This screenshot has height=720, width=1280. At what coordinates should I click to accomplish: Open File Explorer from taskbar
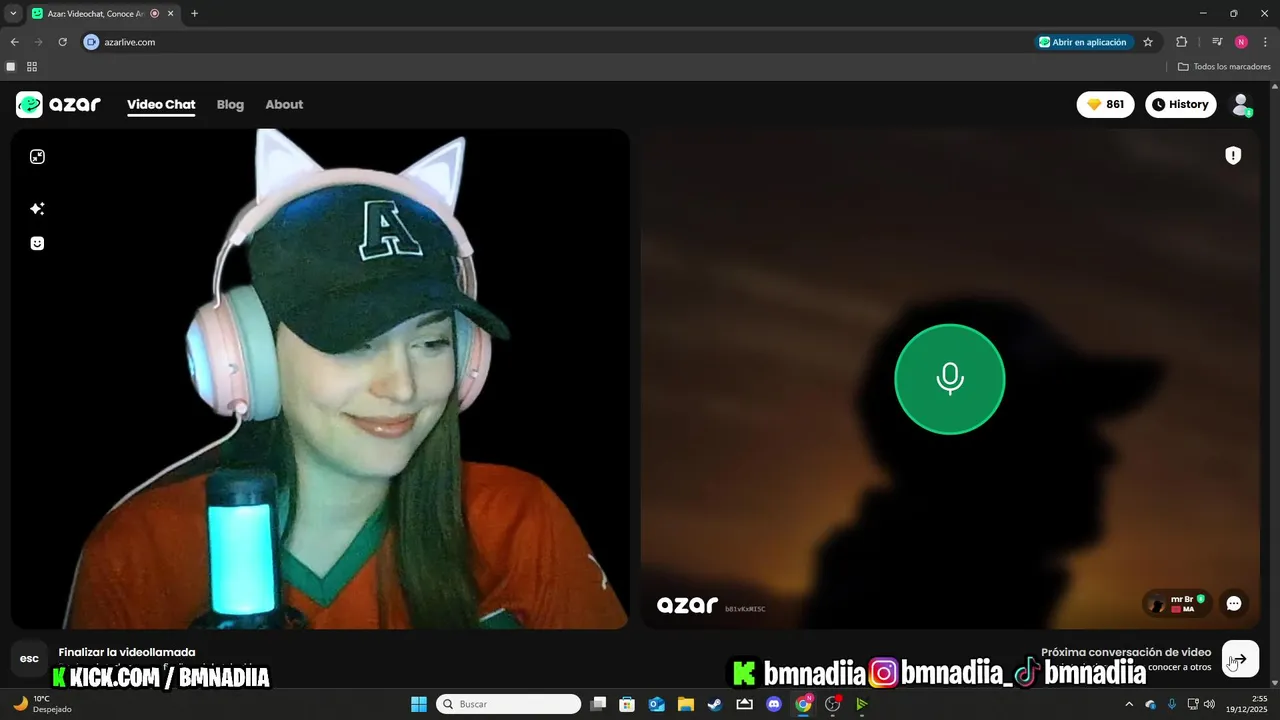click(686, 704)
